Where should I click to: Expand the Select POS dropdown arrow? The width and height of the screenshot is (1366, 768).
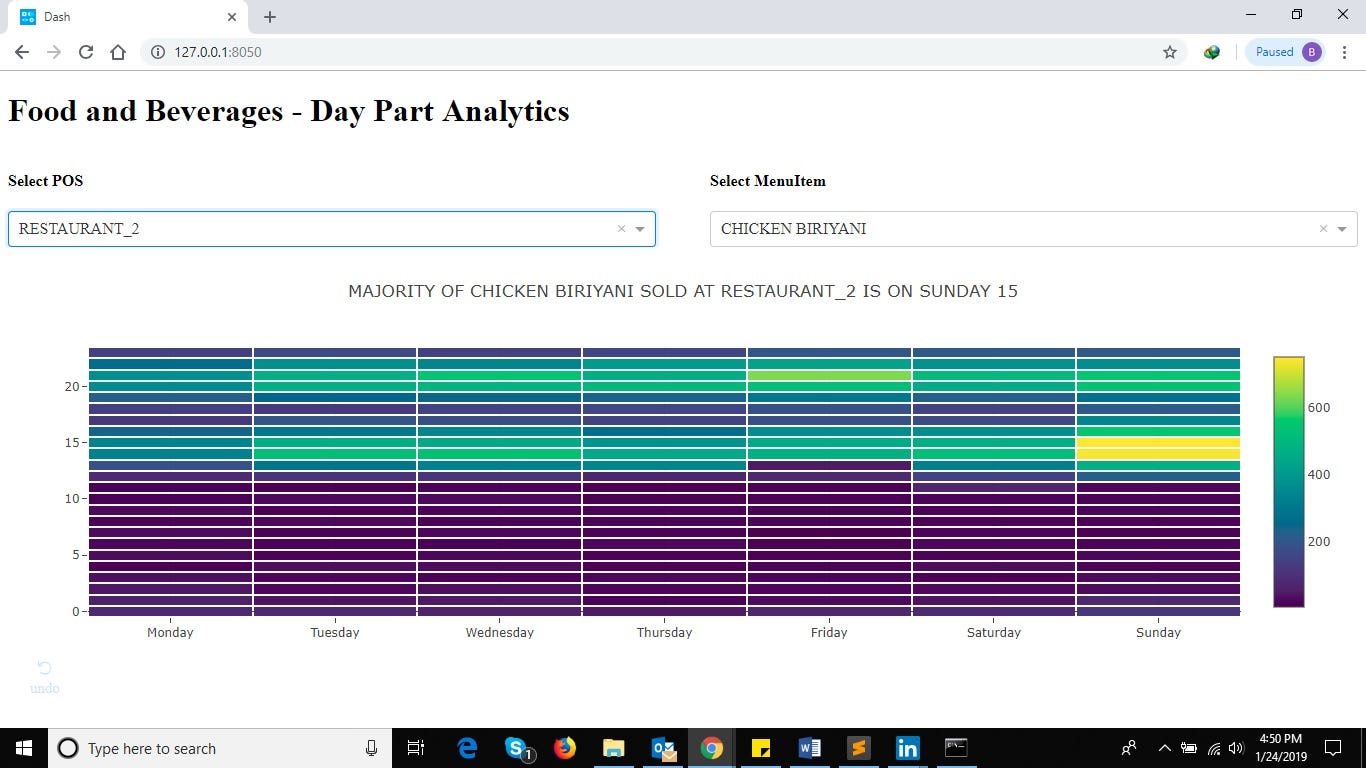click(x=640, y=229)
